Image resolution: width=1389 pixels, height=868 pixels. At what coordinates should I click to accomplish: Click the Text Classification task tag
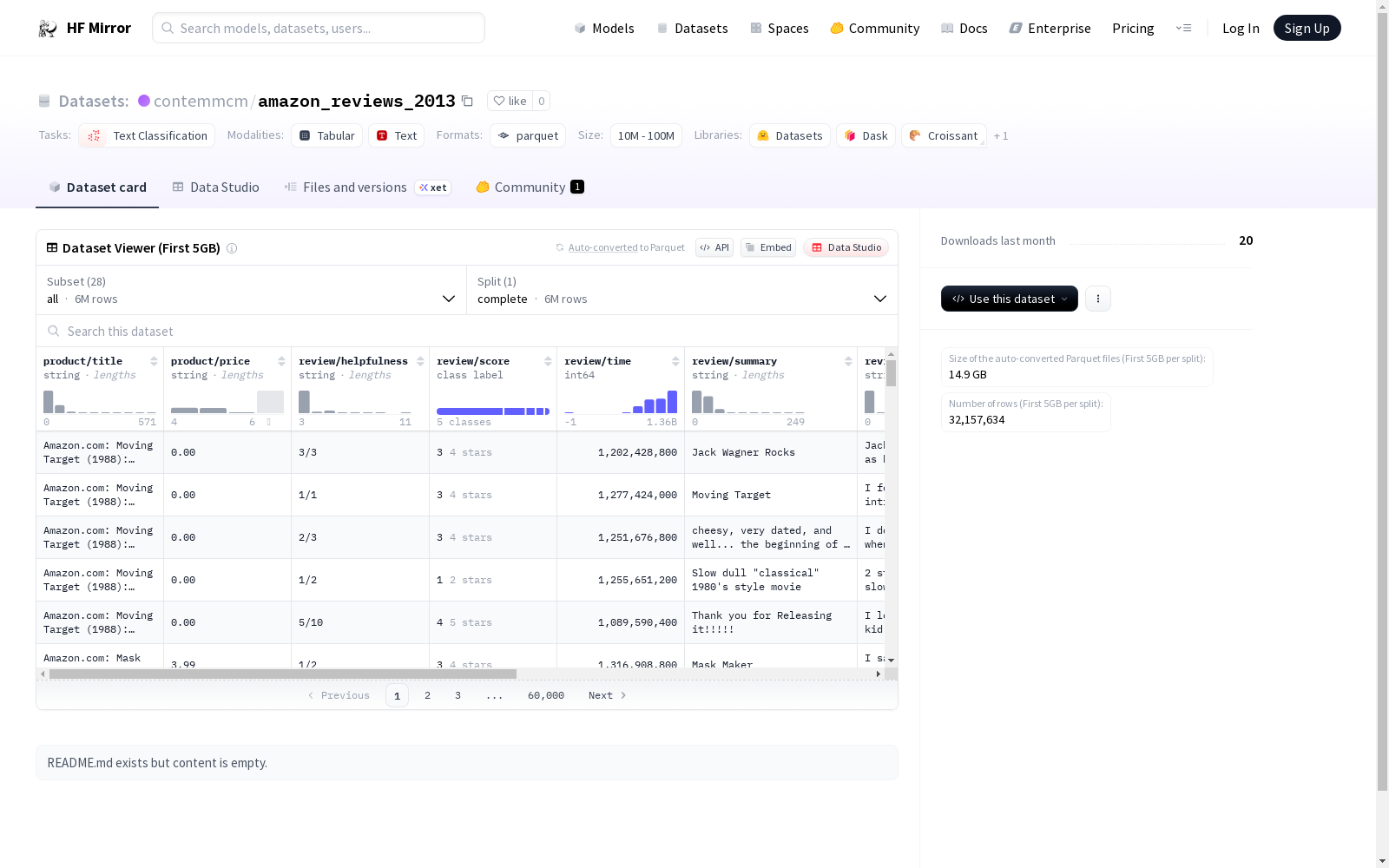[x=147, y=135]
